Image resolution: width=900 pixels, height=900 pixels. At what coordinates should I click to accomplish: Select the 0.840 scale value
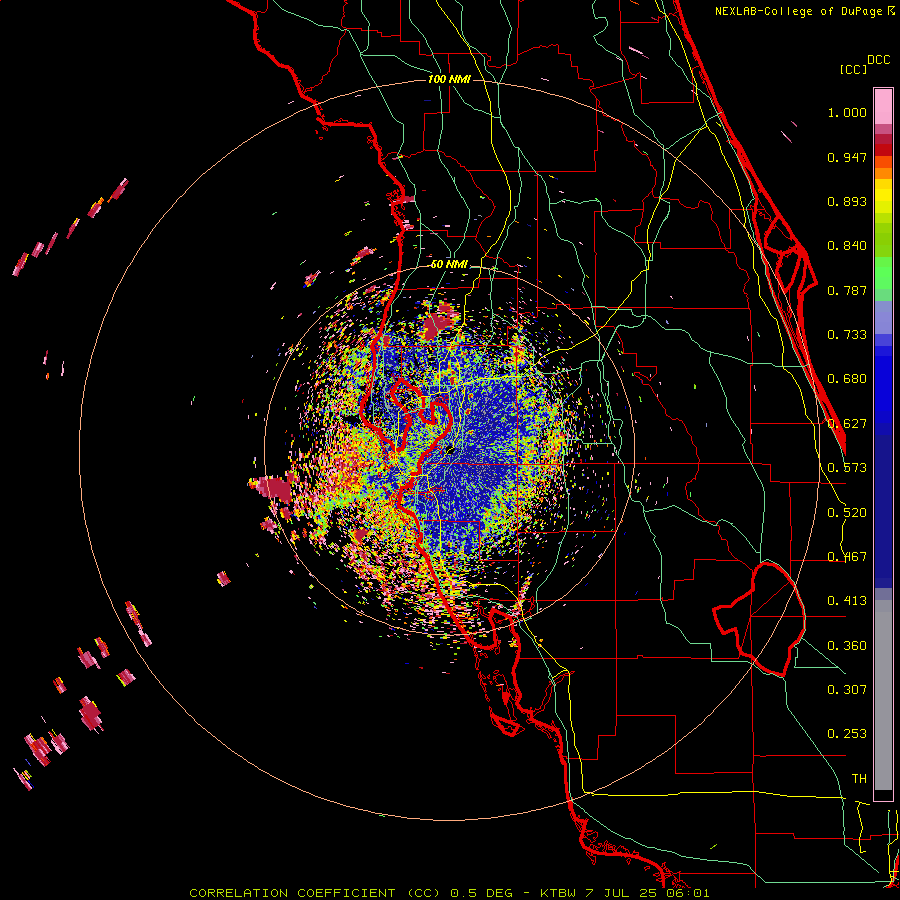tap(847, 246)
